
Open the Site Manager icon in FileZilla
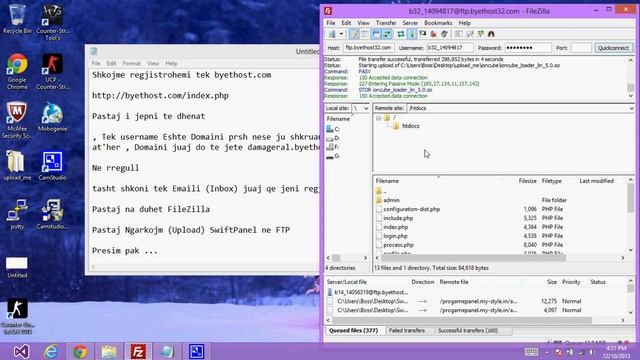[x=332, y=34]
